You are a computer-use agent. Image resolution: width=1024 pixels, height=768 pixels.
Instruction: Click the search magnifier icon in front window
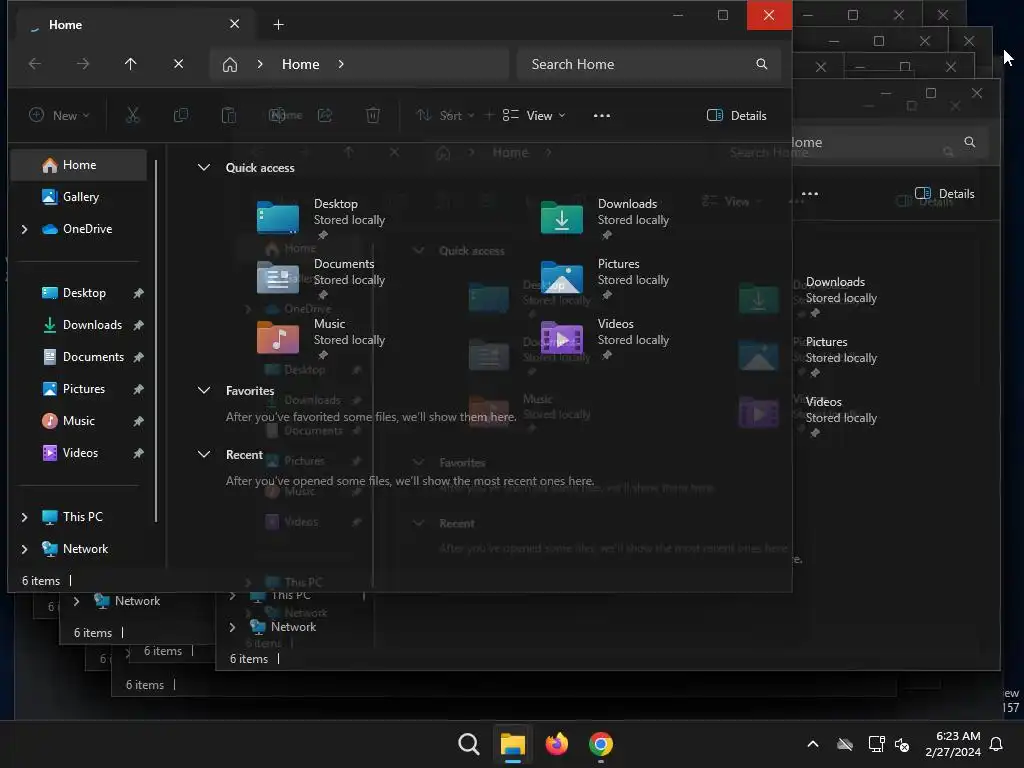761,64
